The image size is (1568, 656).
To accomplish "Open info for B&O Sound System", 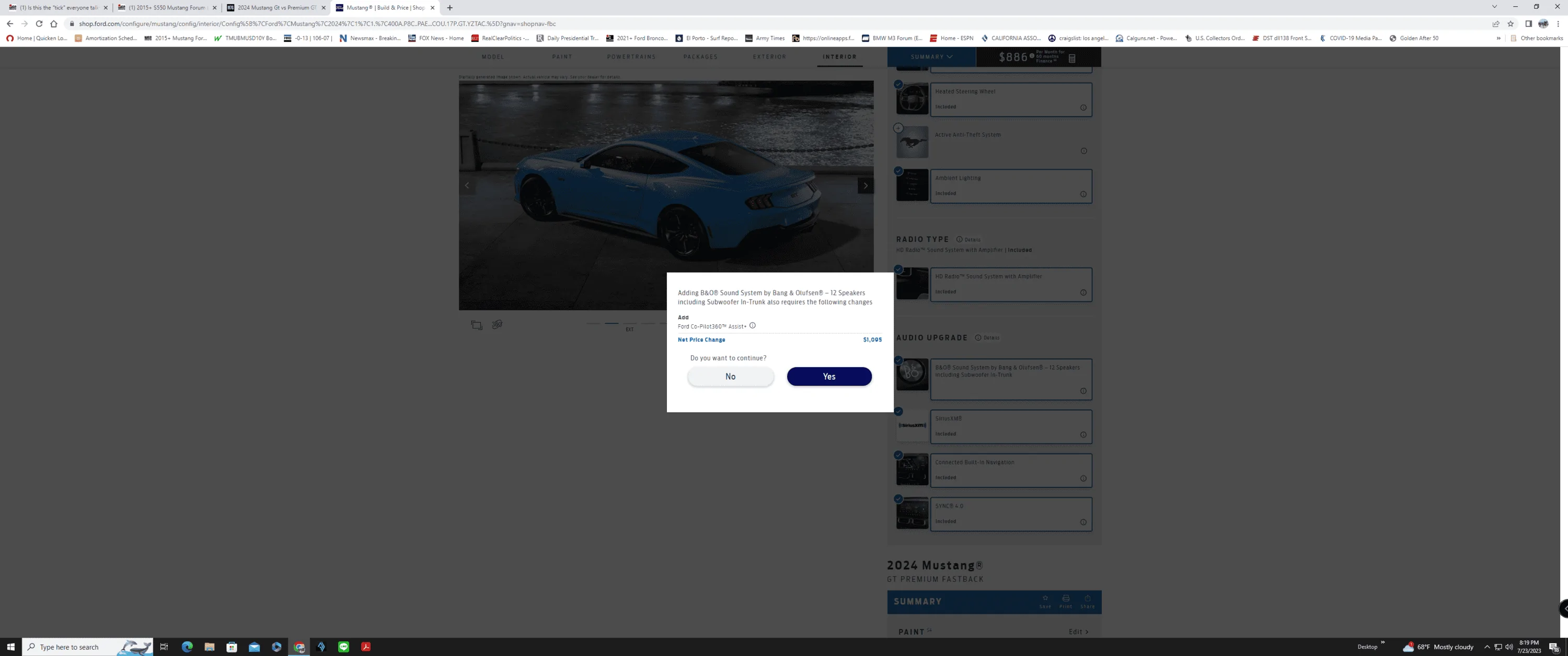I will coord(1083,391).
